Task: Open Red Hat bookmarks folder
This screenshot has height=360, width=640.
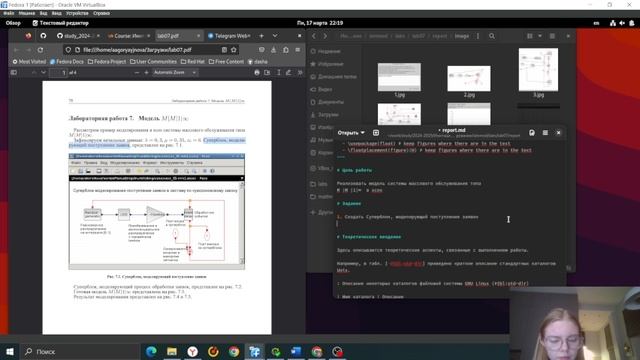Action: click(x=193, y=62)
